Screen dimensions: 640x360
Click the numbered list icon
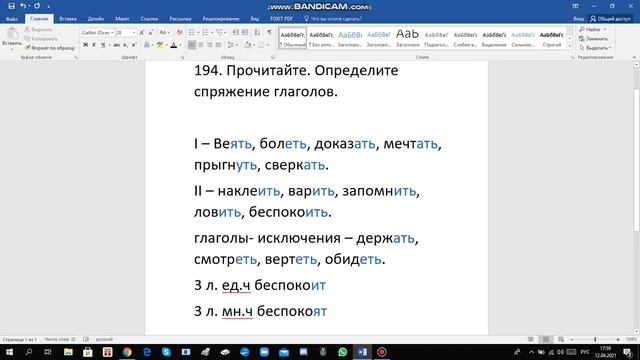[x=205, y=33]
